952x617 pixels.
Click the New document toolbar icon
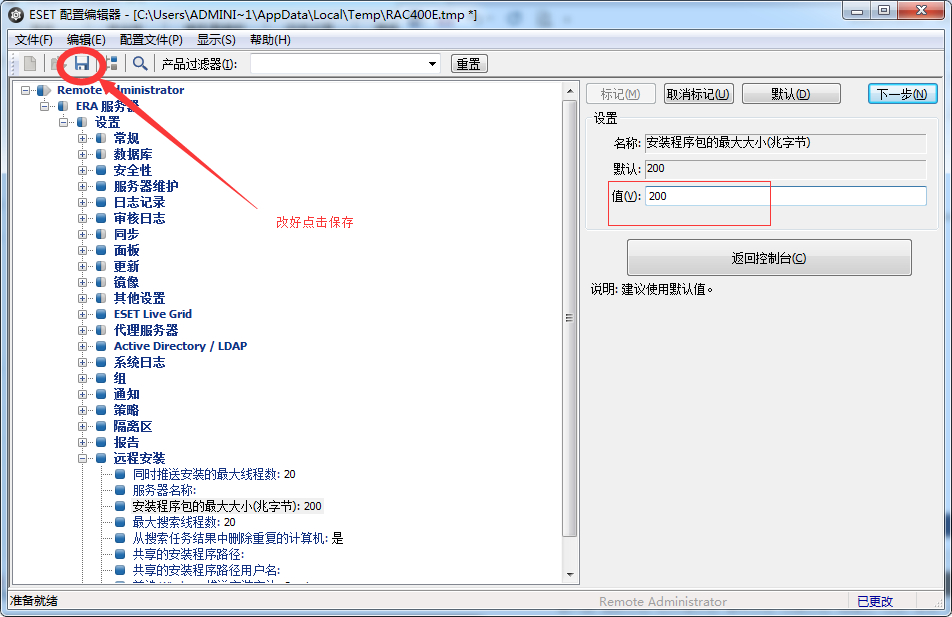[x=30, y=63]
